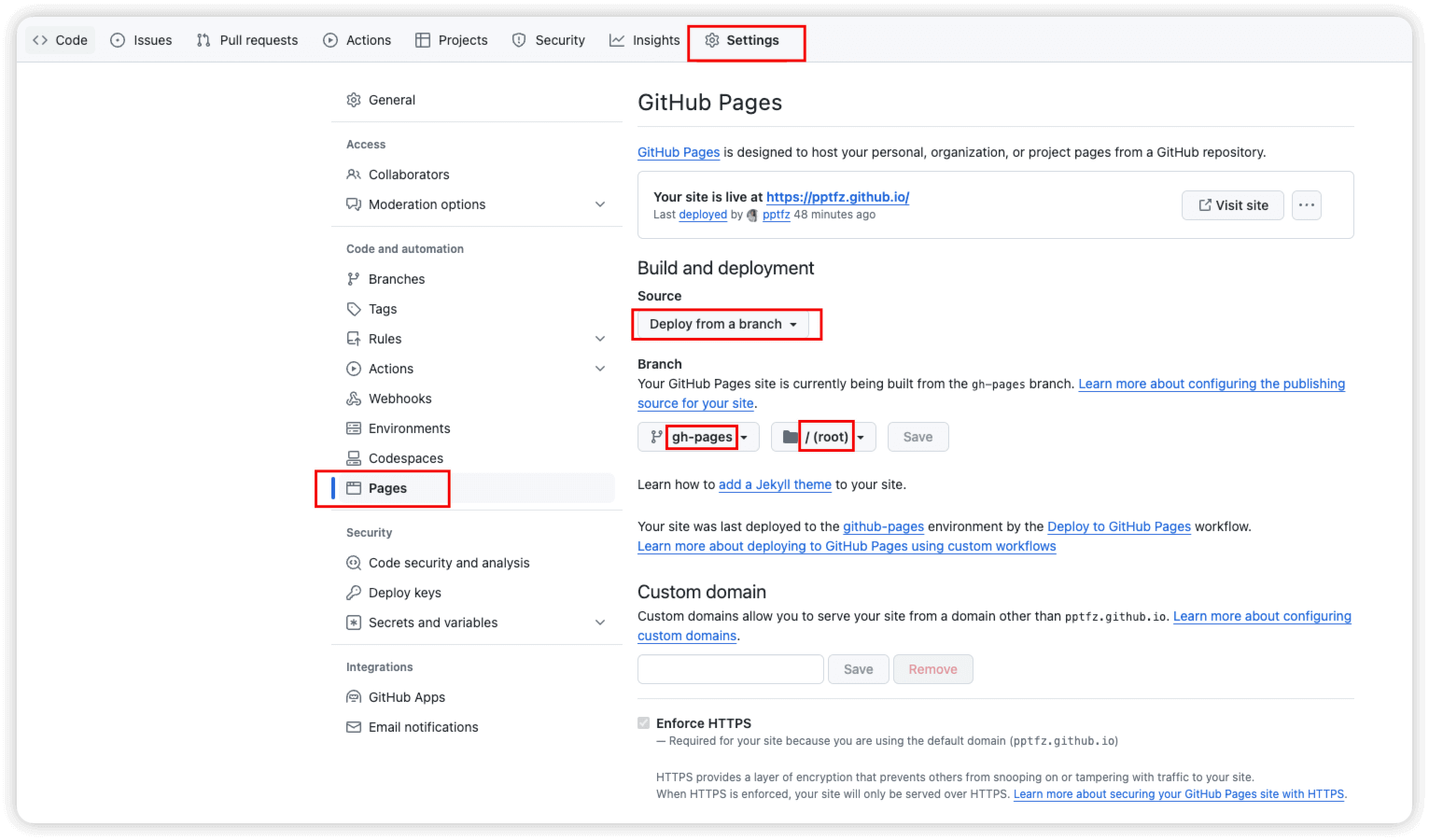Click the Visit site button
This screenshot has width=1429, height=840.
tap(1233, 205)
